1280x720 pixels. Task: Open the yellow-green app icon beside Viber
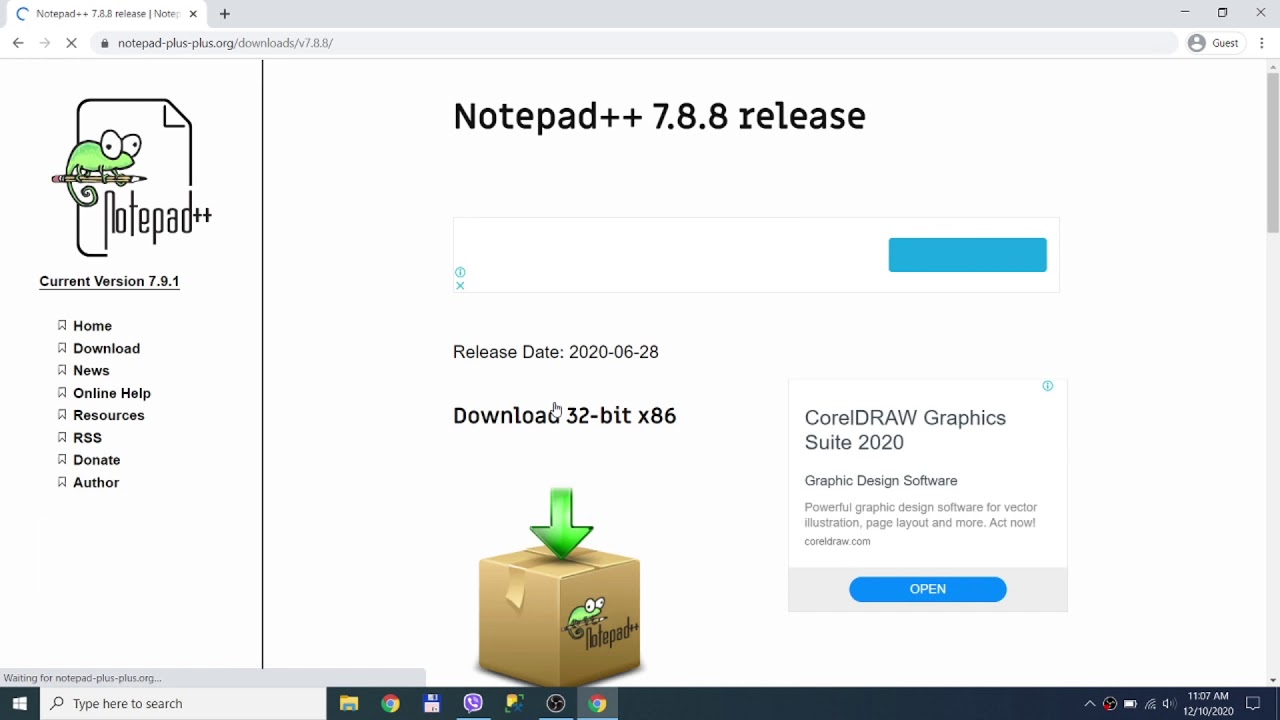point(514,703)
